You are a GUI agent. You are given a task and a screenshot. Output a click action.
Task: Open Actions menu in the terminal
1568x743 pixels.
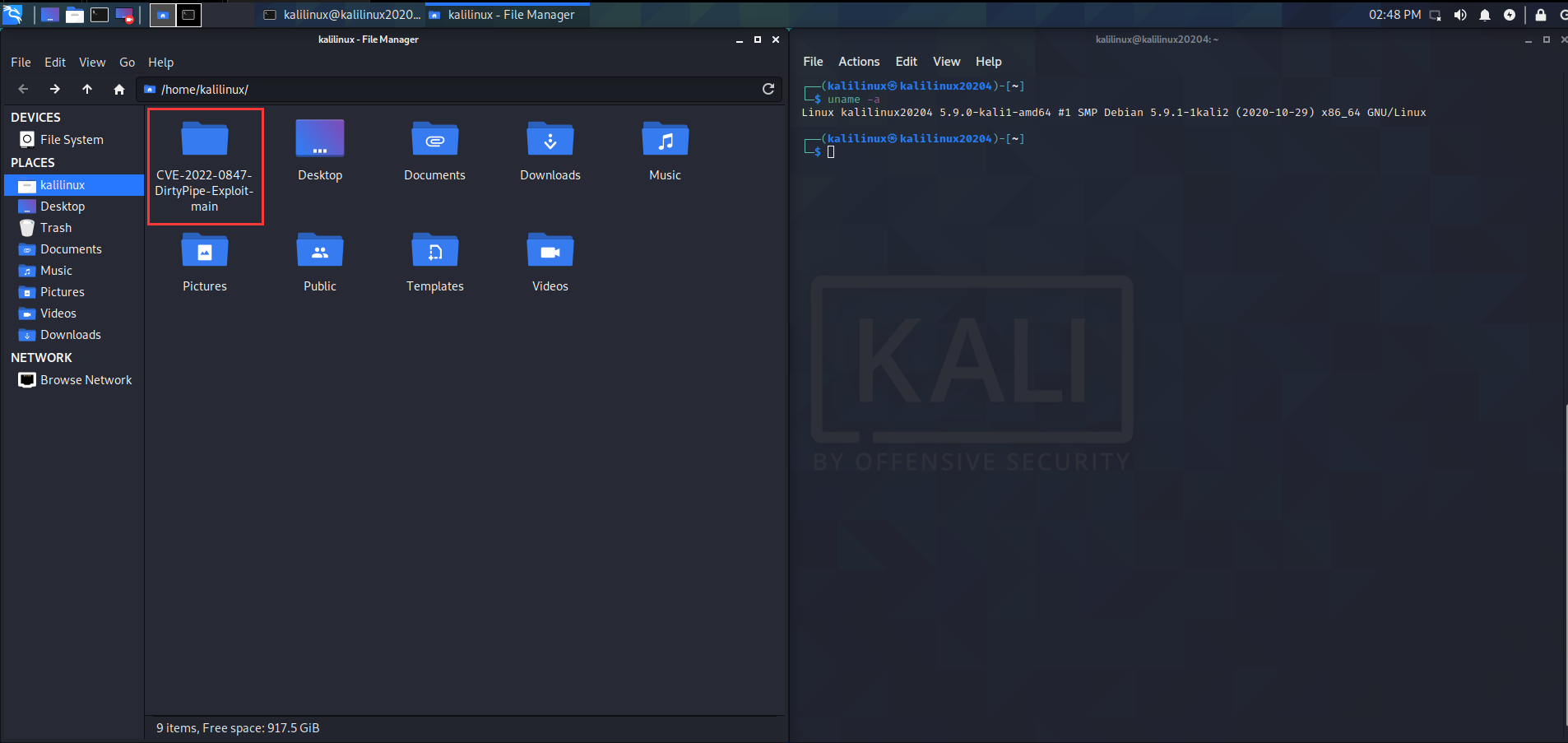click(x=859, y=62)
